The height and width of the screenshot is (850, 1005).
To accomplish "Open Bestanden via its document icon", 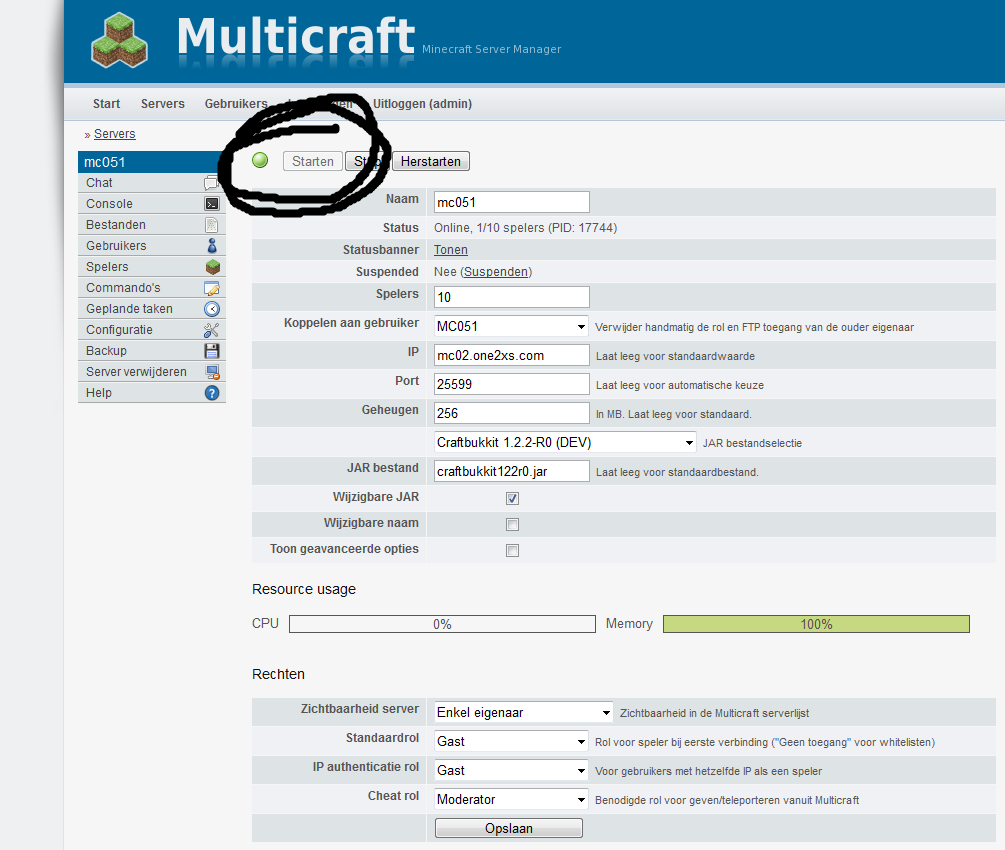I will tap(212, 225).
